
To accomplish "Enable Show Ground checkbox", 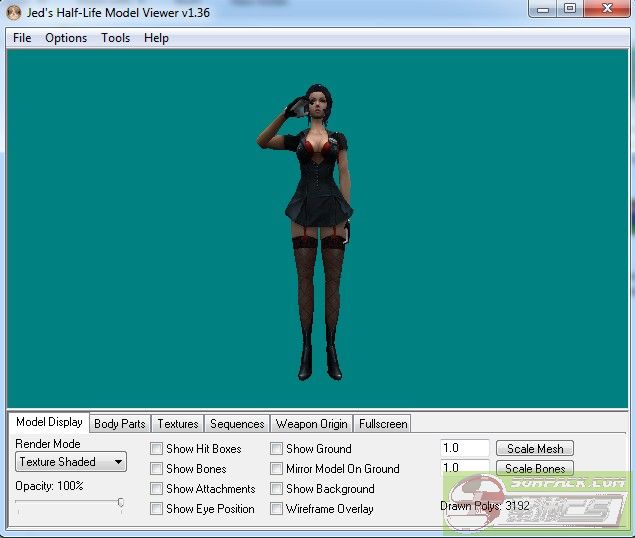I will 276,449.
